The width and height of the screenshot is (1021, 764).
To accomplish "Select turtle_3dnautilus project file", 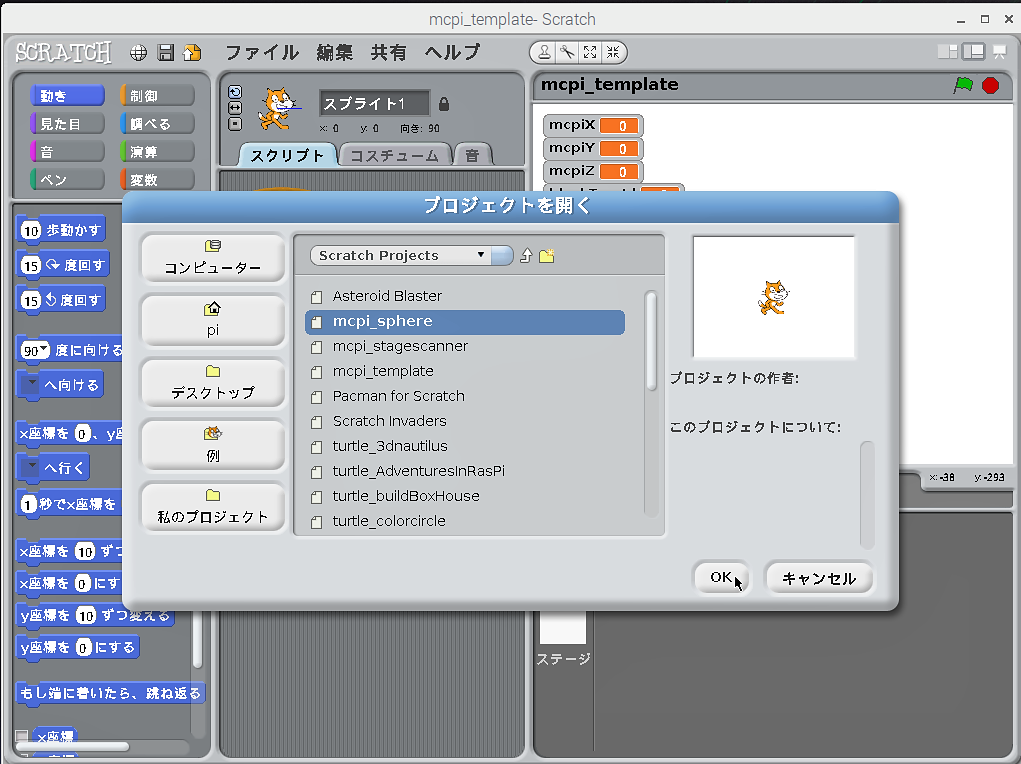I will 465,446.
